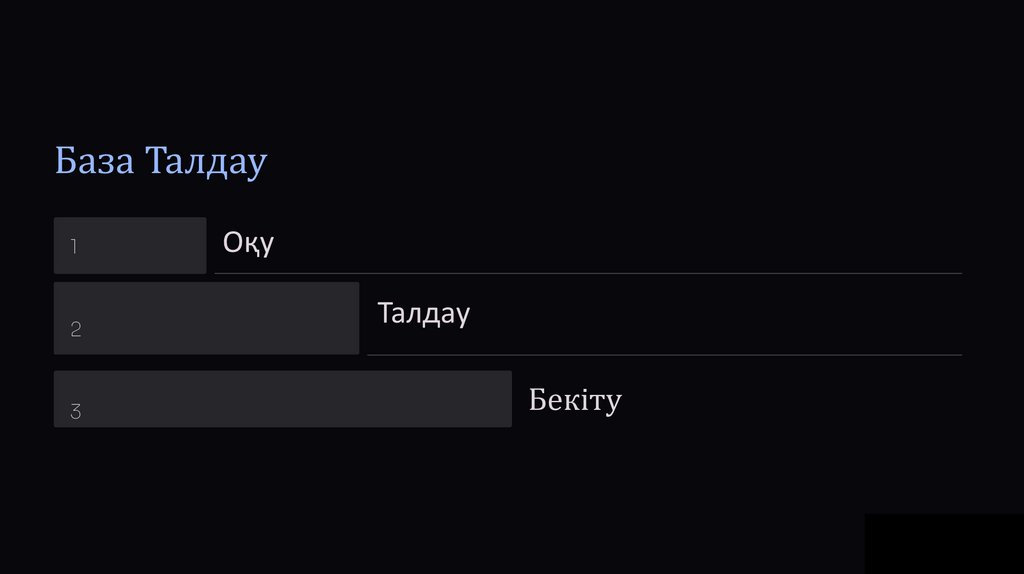Click the word База in the heading
This screenshot has height=574, width=1024.
[x=94, y=161]
